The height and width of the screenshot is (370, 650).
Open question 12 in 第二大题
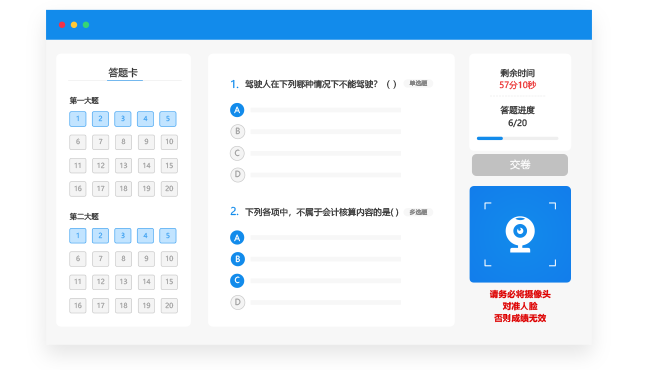[x=100, y=282]
